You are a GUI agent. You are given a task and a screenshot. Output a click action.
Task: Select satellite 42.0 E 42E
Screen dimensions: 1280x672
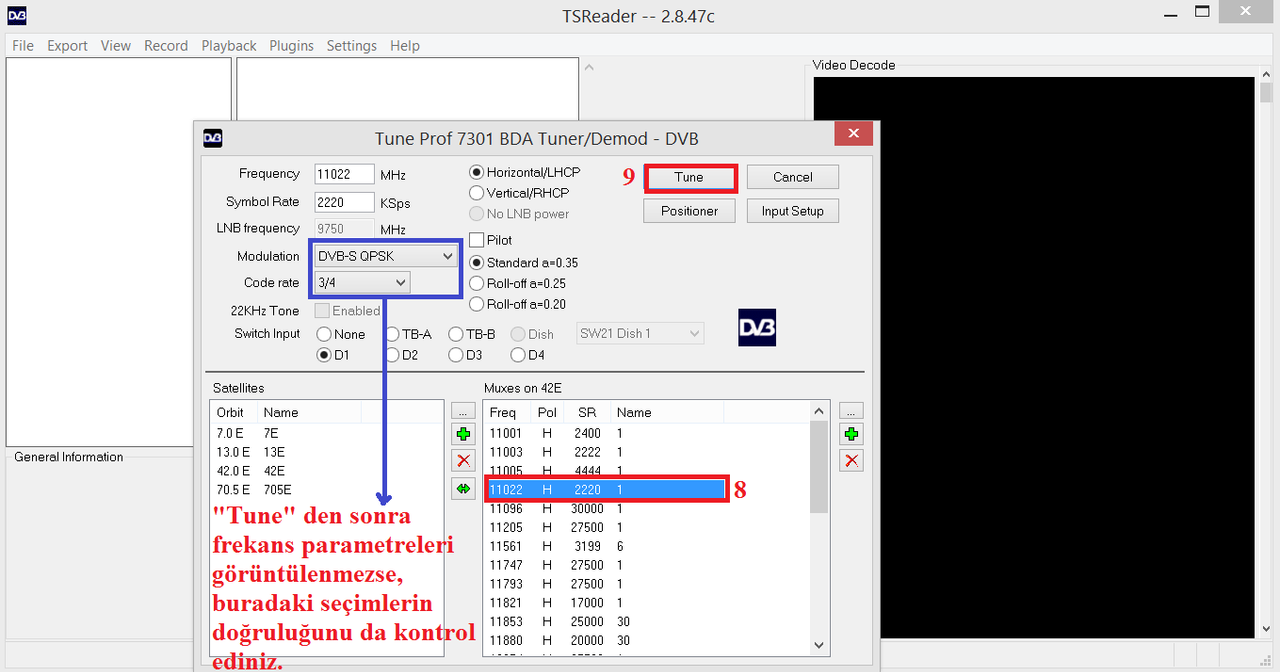[x=326, y=471]
